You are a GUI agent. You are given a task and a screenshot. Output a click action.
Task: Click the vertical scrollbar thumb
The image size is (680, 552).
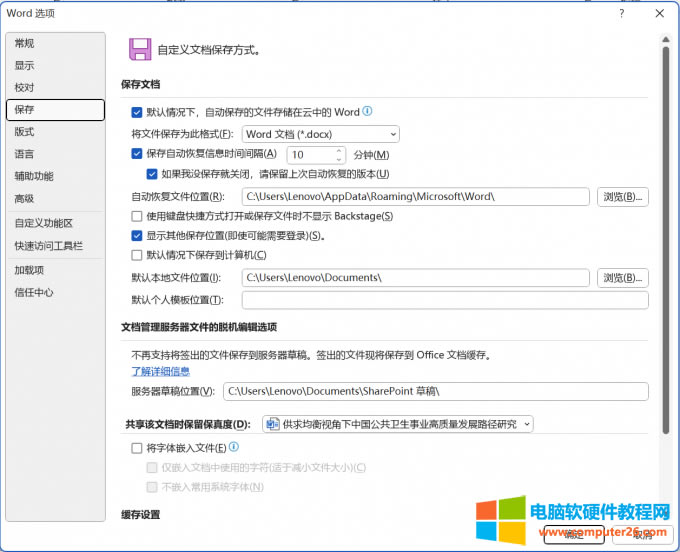(666, 240)
